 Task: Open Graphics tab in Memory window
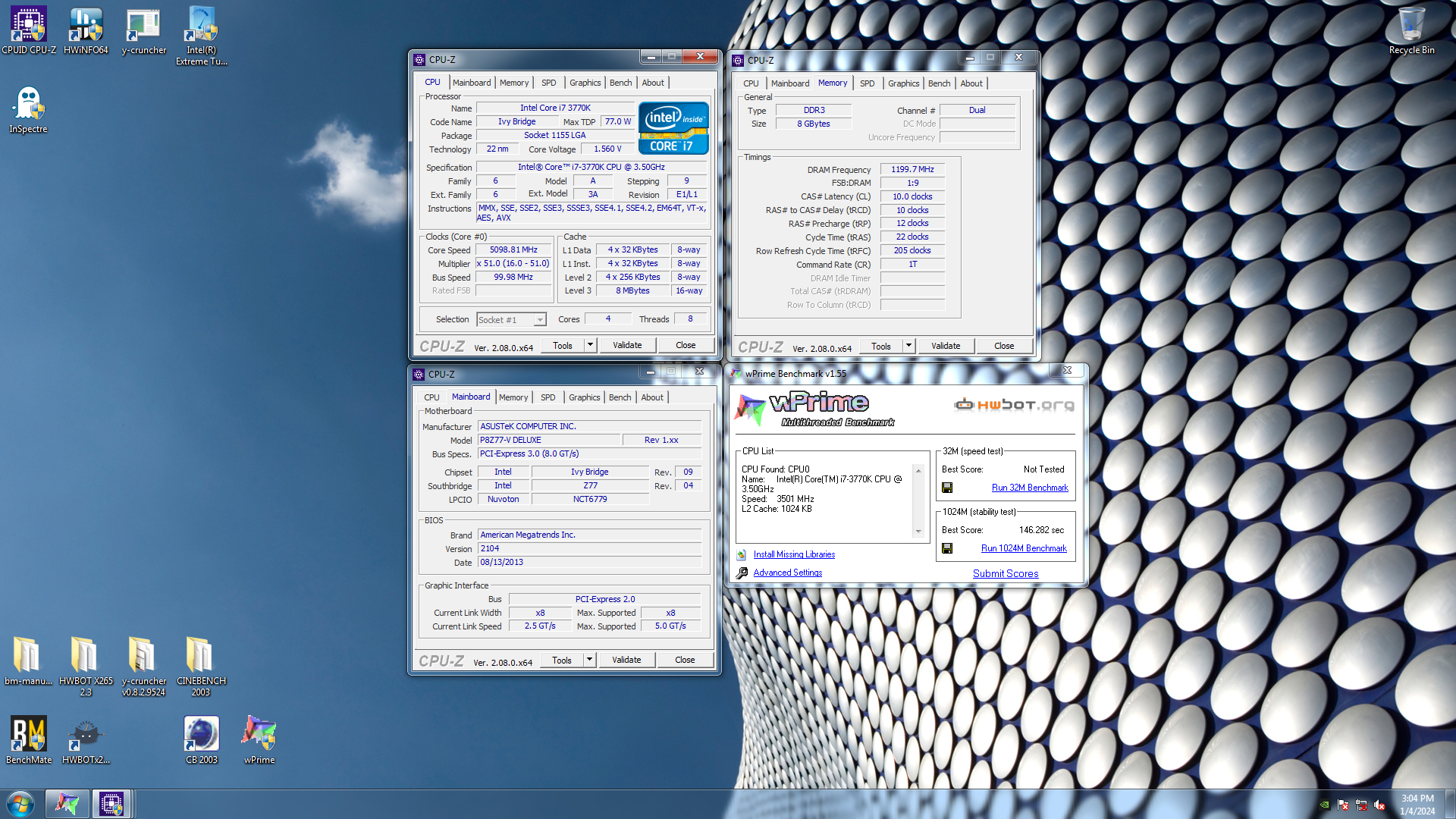(903, 83)
